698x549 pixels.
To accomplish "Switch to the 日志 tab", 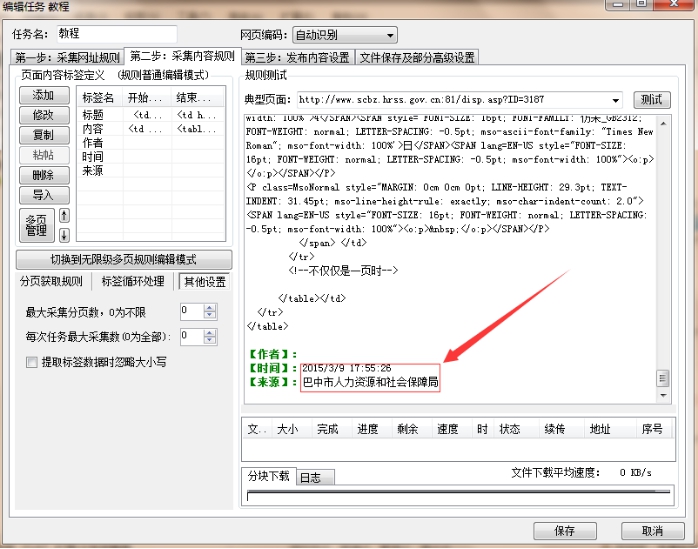I will pyautogui.click(x=311, y=477).
